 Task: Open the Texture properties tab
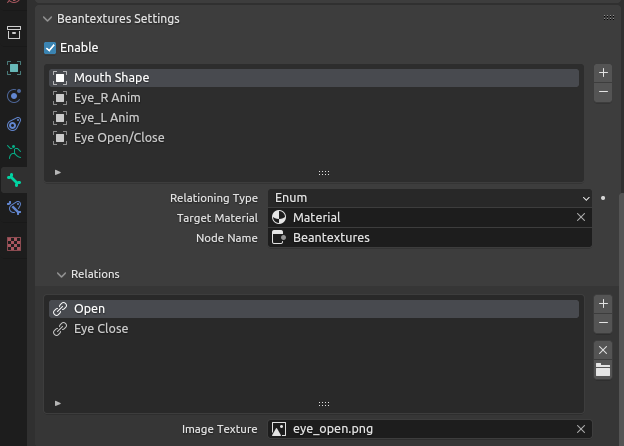point(14,244)
